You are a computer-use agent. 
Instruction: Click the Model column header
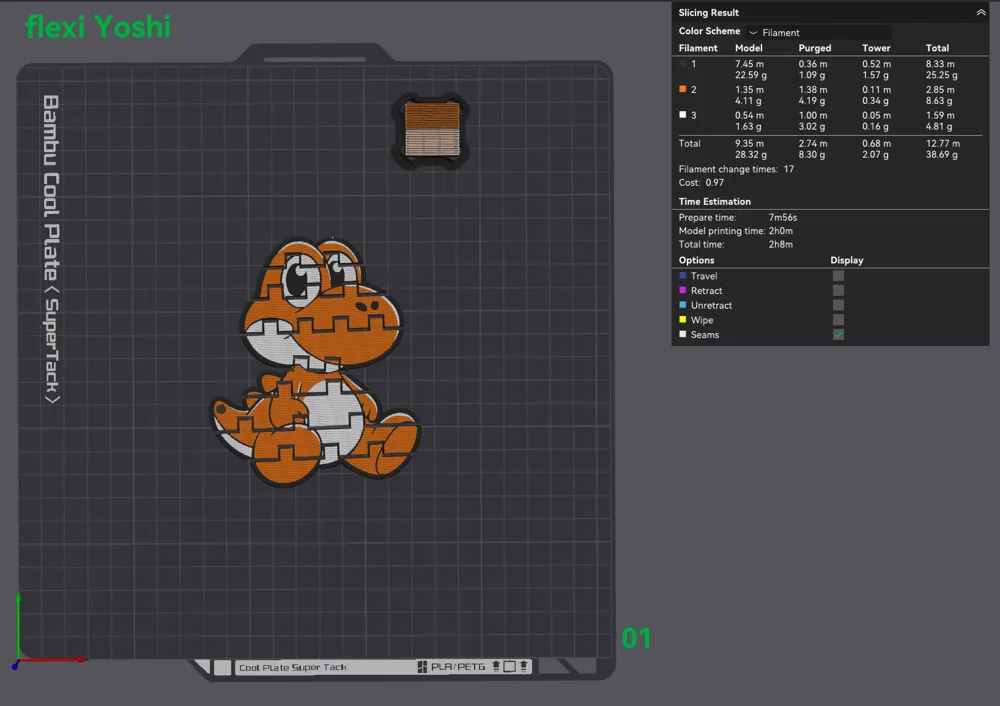pos(748,48)
